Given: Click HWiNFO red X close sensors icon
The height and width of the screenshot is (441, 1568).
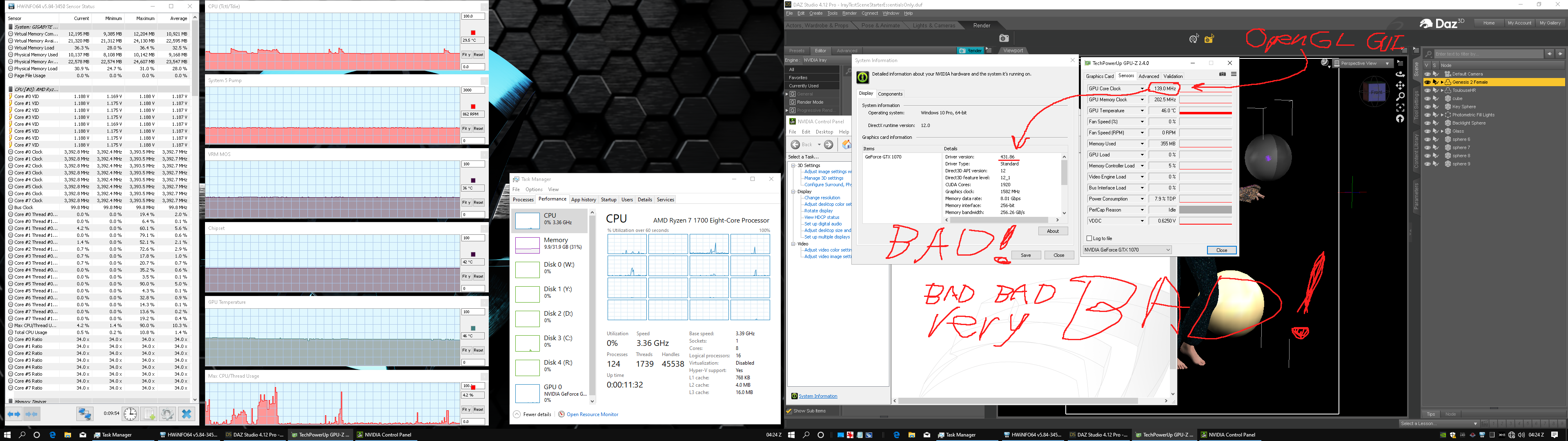Looking at the screenshot, I should (x=186, y=414).
